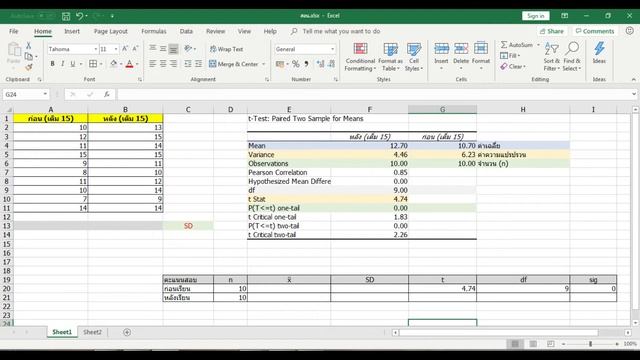Switch to Page Layout view icon
640x360 pixels.
tap(533, 344)
